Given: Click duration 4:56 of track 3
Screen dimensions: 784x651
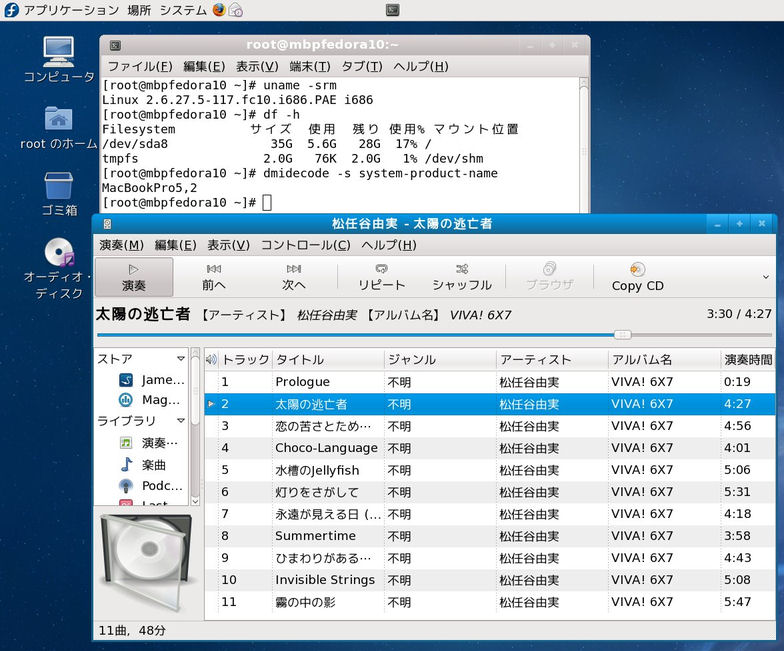Looking at the screenshot, I should click(738, 426).
